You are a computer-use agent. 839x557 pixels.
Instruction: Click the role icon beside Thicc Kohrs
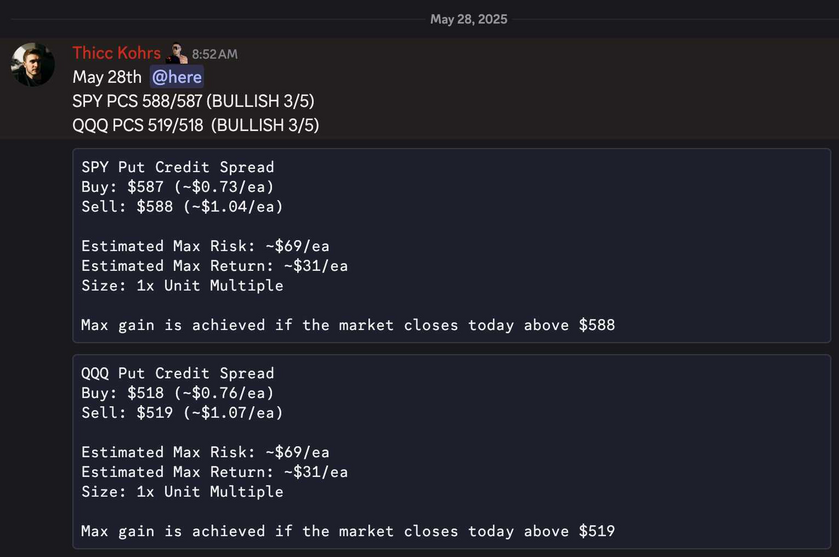tap(177, 54)
